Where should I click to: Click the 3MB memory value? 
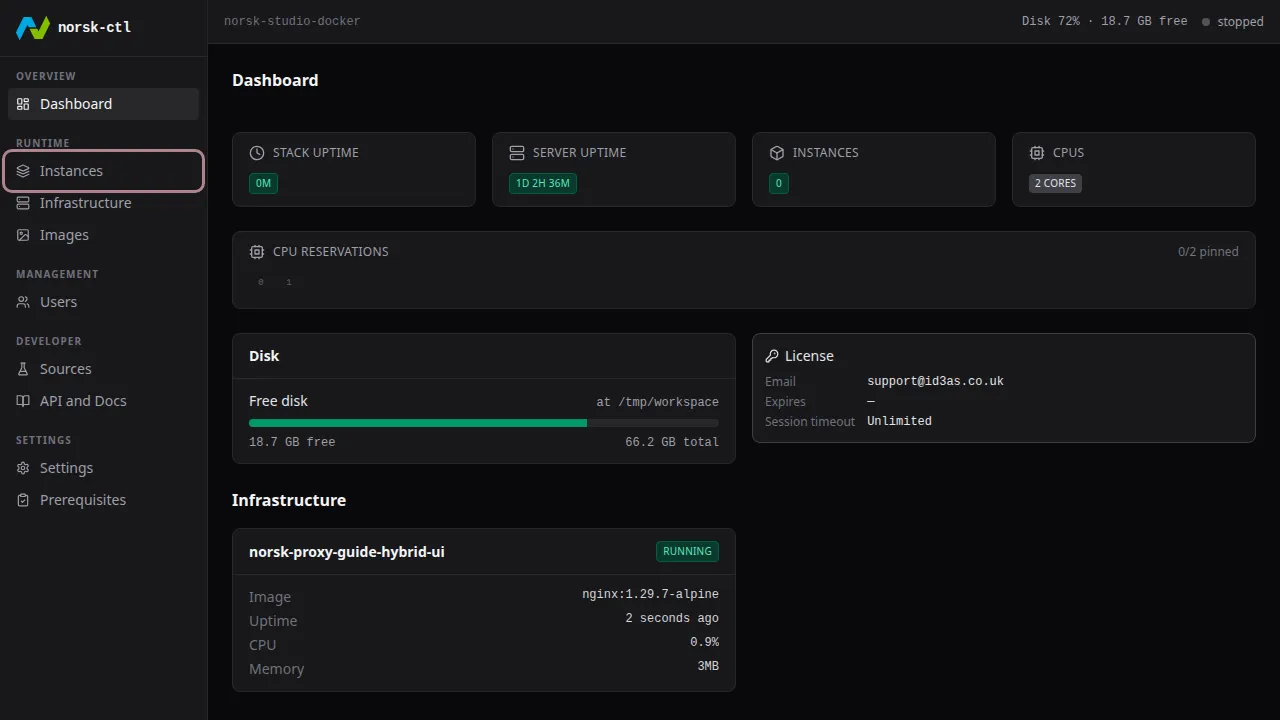(708, 666)
